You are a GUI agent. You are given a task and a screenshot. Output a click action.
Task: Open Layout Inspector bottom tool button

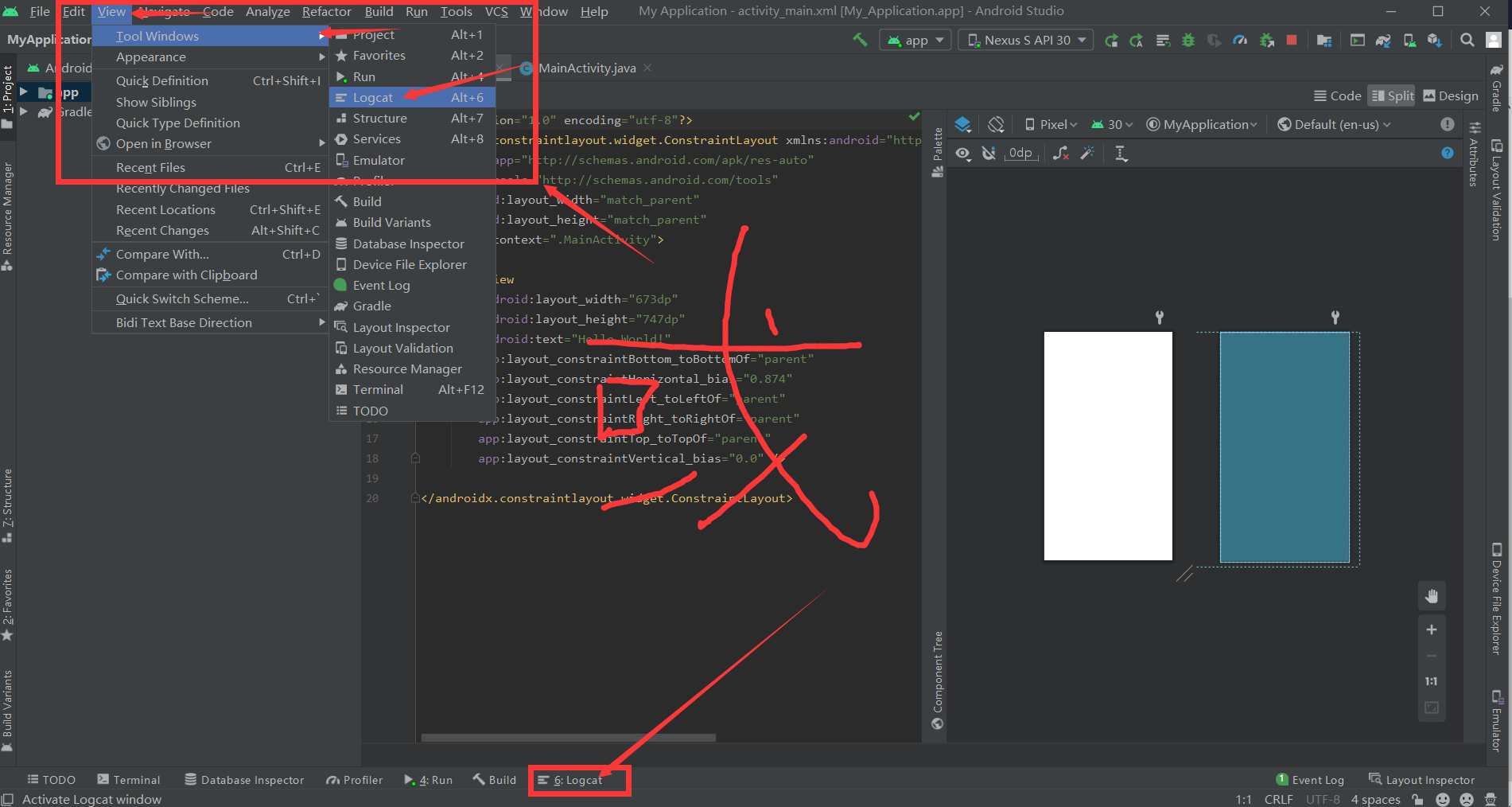(x=1421, y=780)
